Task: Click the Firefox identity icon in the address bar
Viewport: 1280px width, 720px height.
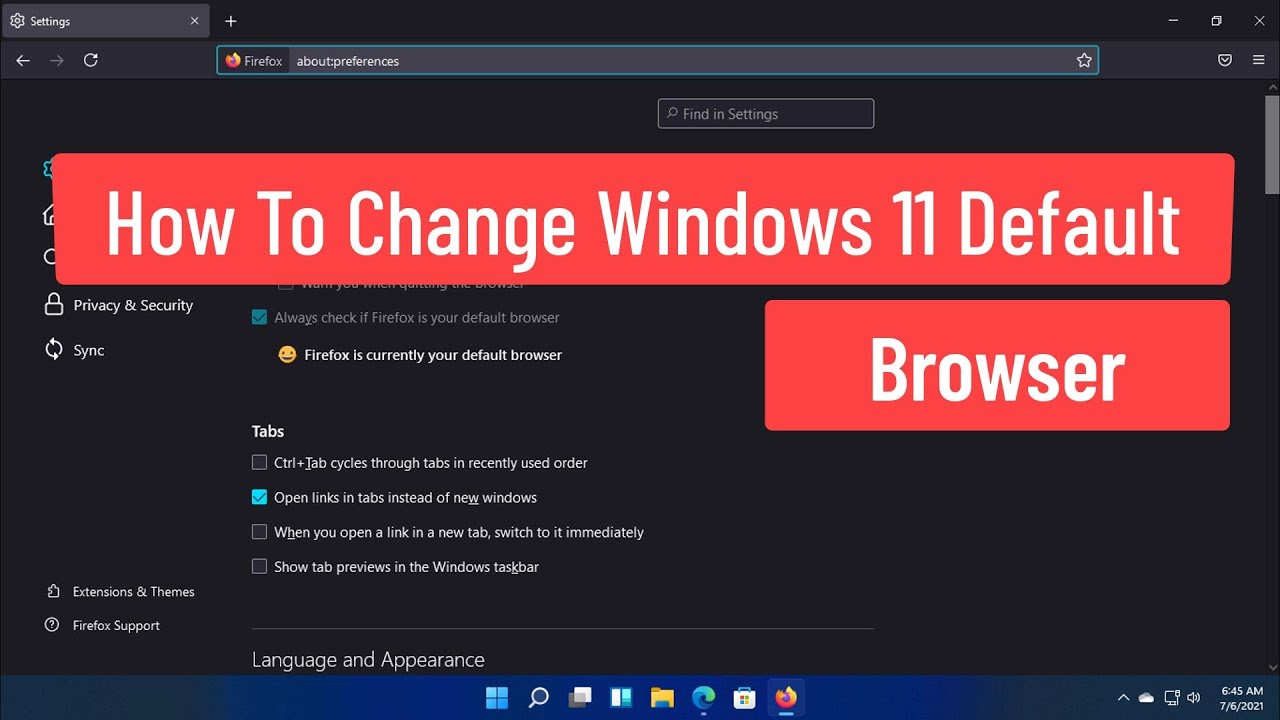Action: coord(233,61)
